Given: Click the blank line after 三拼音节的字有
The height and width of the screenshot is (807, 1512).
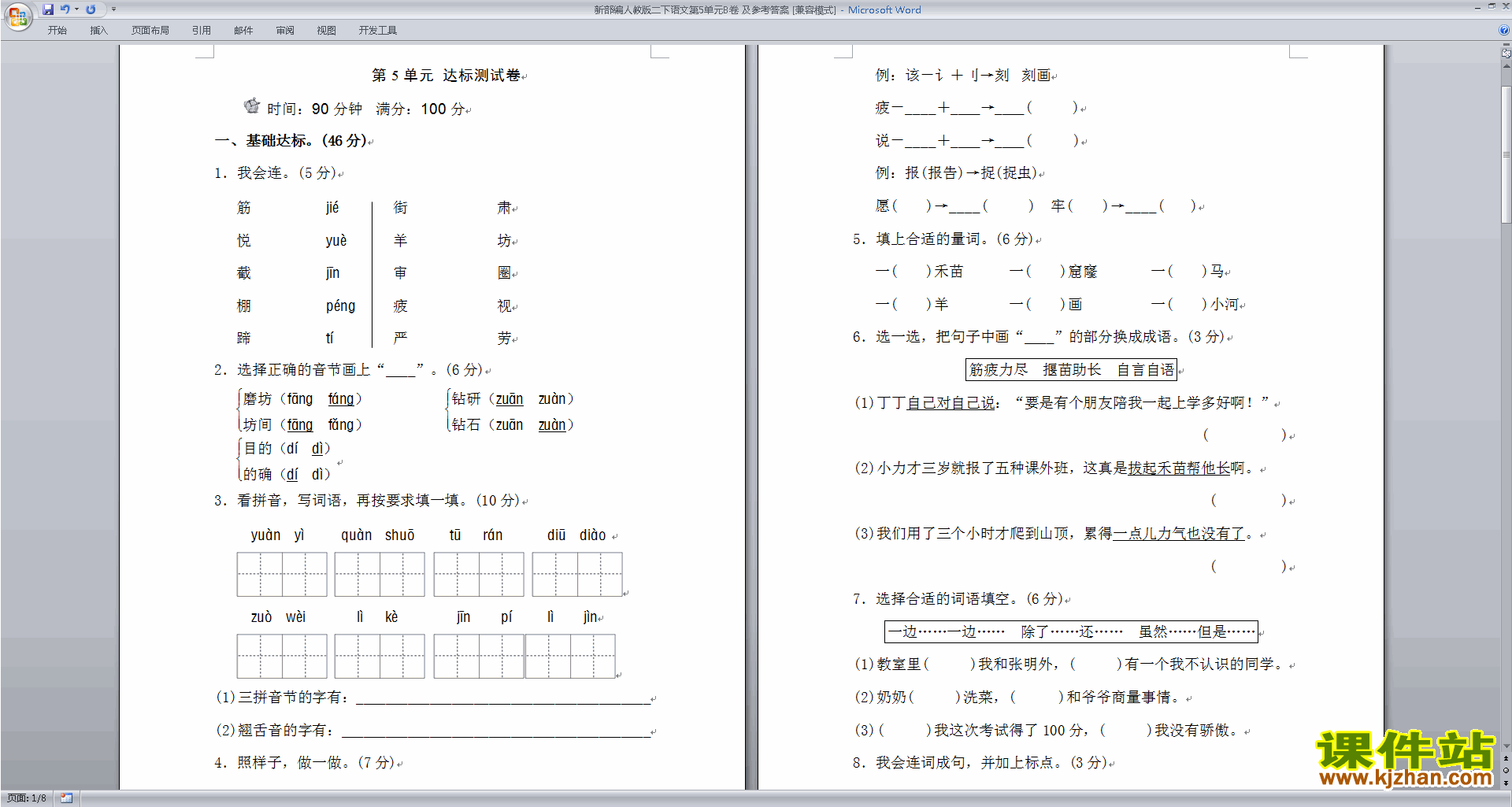Looking at the screenshot, I should tap(503, 698).
